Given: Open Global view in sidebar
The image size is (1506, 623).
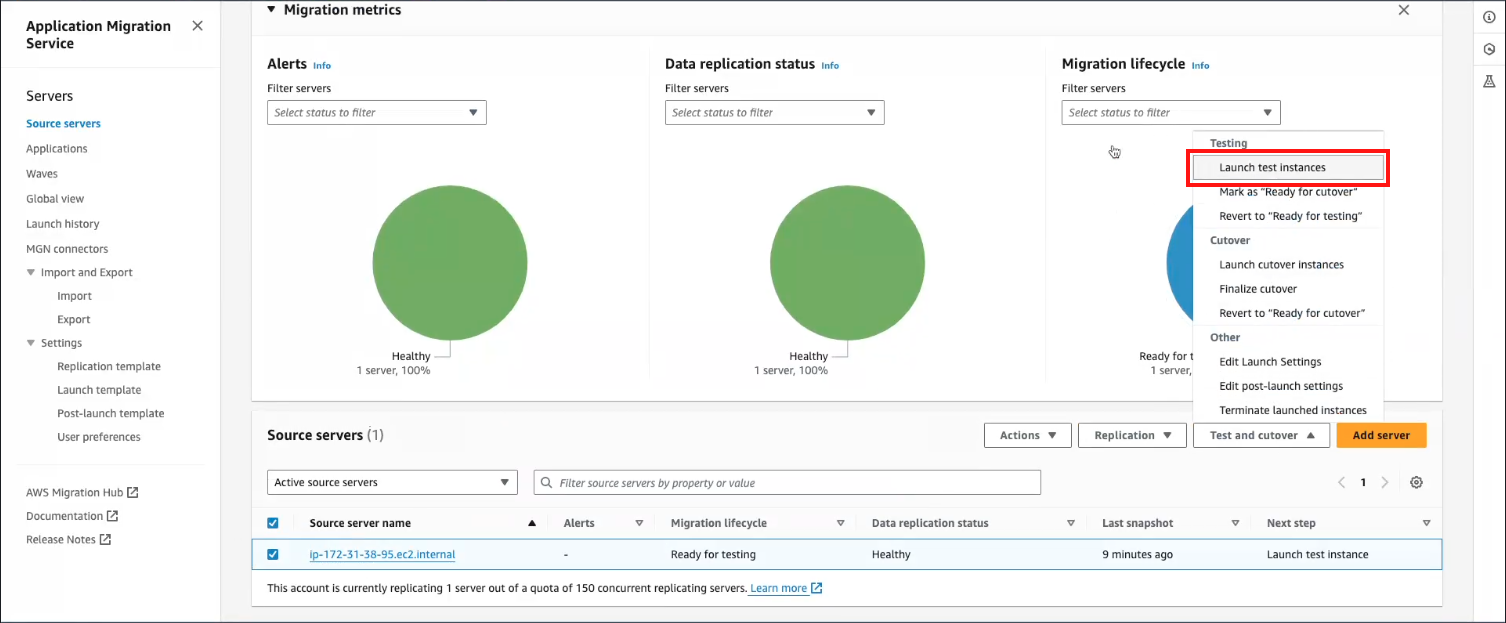Looking at the screenshot, I should (x=55, y=199).
